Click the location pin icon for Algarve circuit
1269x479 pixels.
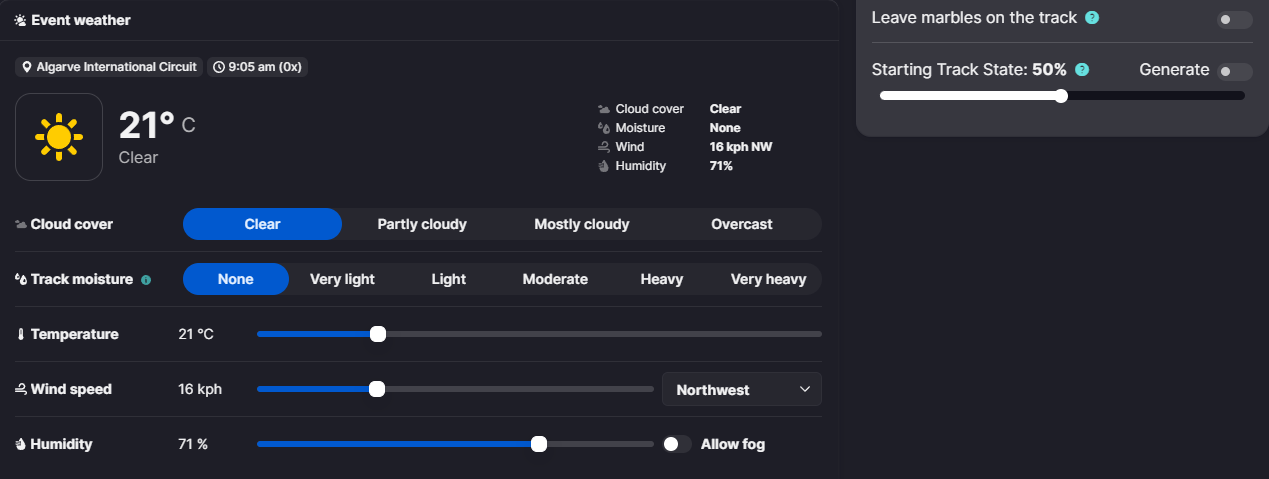pyautogui.click(x=27, y=67)
